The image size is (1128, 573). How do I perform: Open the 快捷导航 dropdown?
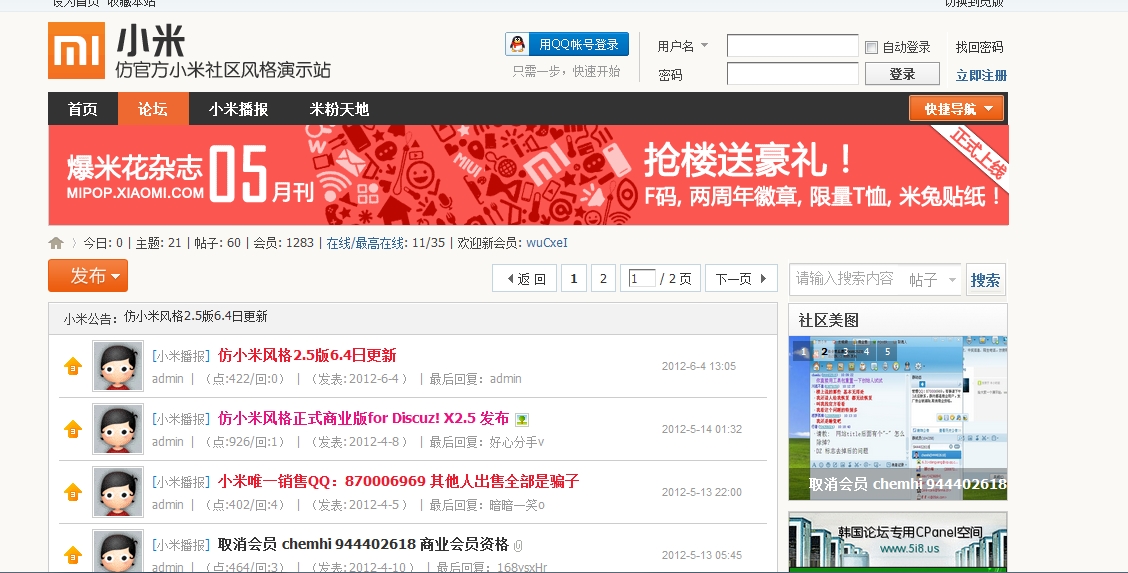956,109
